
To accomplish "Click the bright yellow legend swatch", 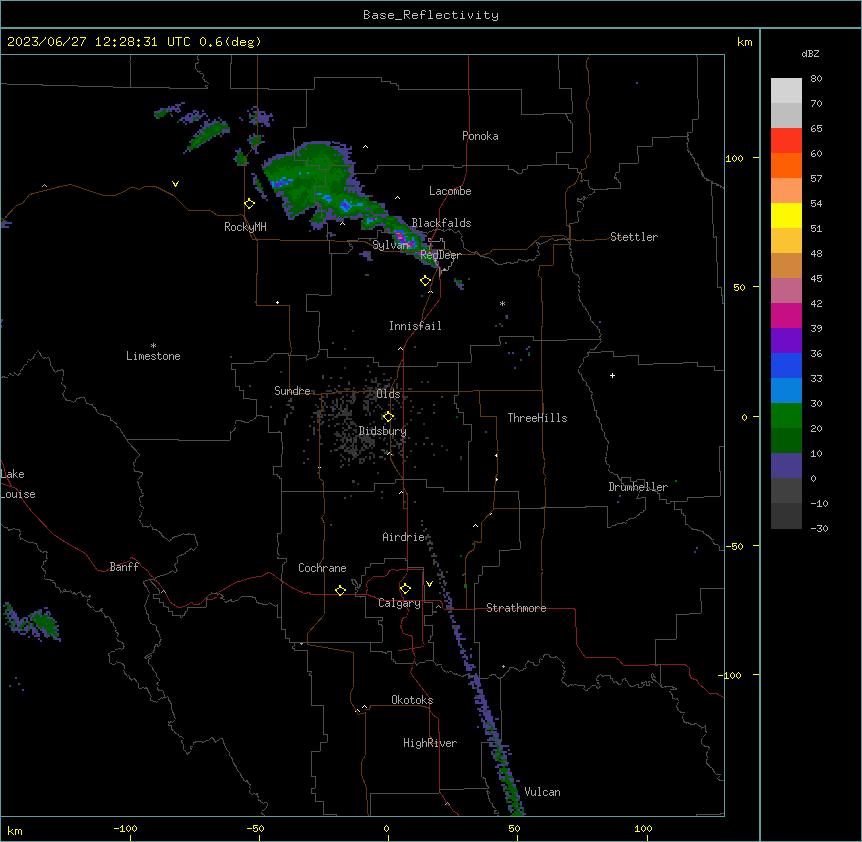I will [x=786, y=215].
